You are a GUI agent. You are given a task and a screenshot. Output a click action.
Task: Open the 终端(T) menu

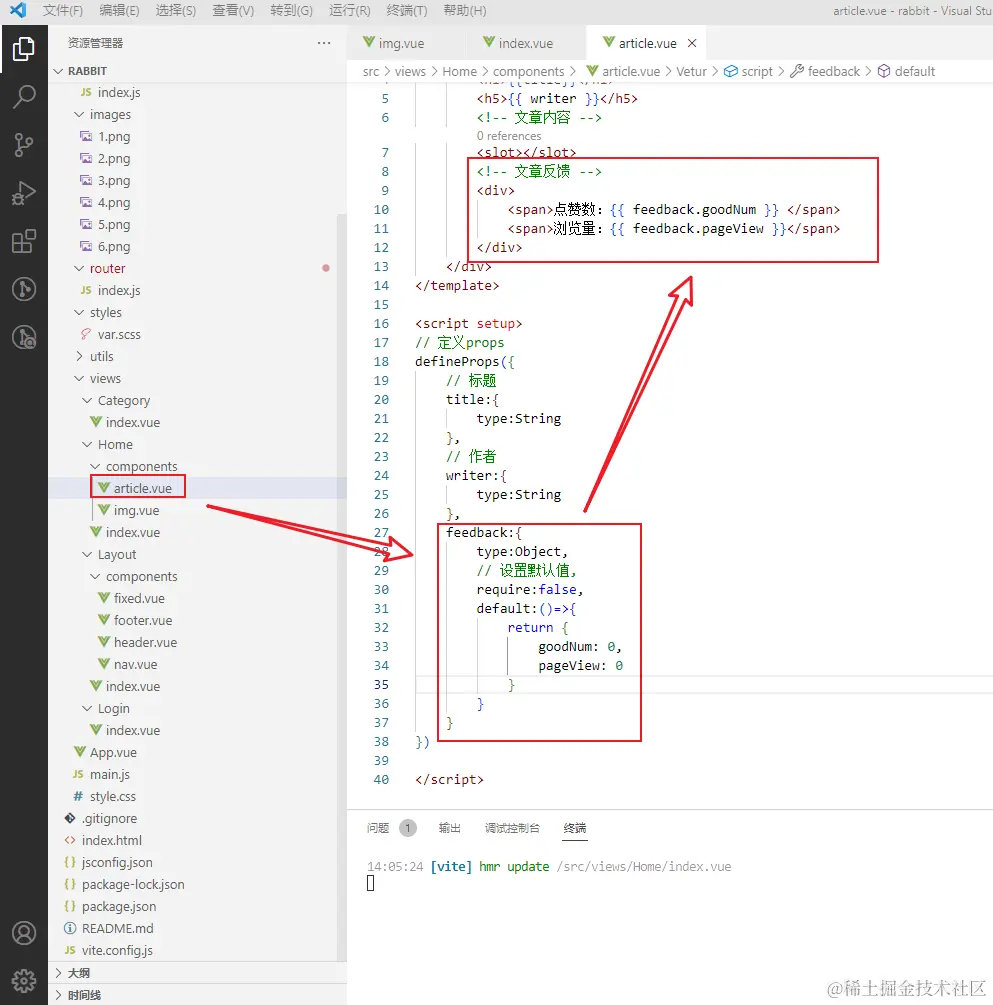click(x=407, y=10)
